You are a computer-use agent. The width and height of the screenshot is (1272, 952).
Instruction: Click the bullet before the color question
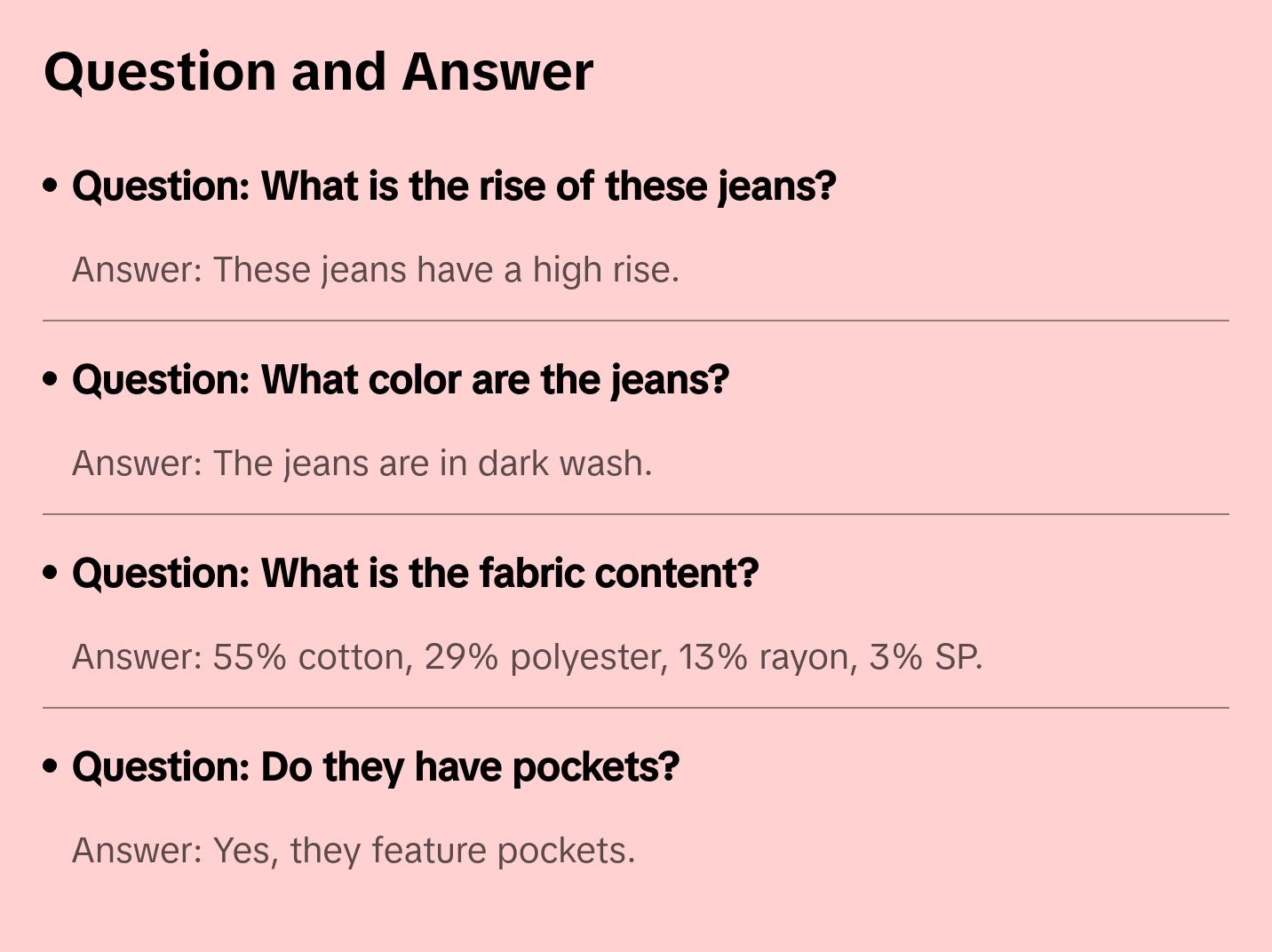coord(51,379)
